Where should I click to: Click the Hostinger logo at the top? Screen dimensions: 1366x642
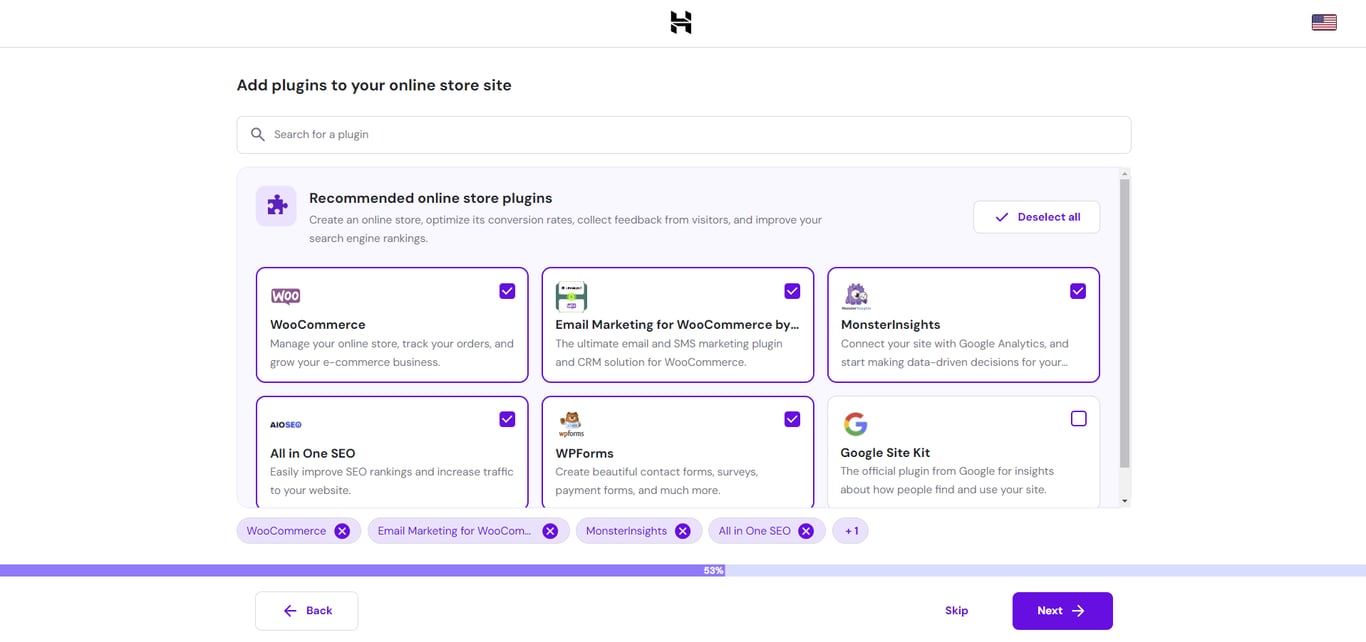[x=681, y=22]
